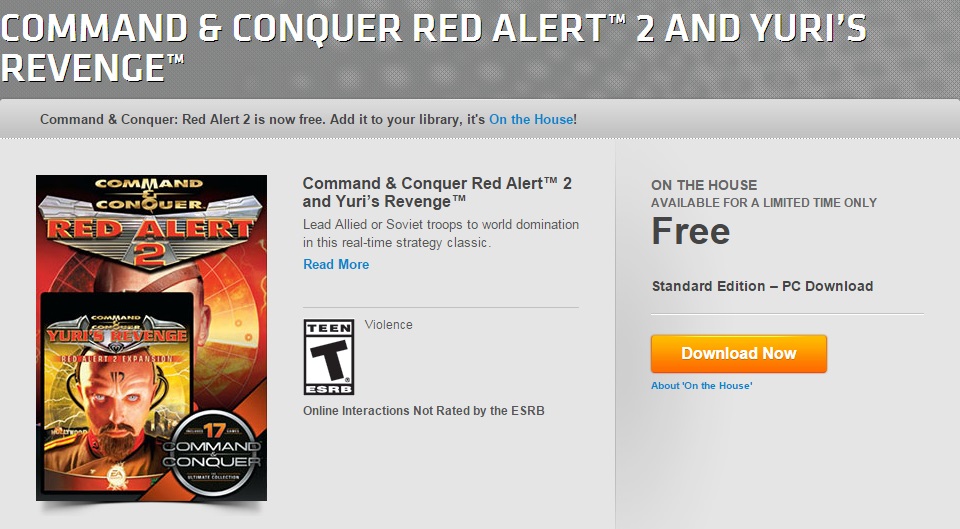Click the 'Red Alert 2 is now free' banner text
The image size is (960, 529).
(263, 119)
